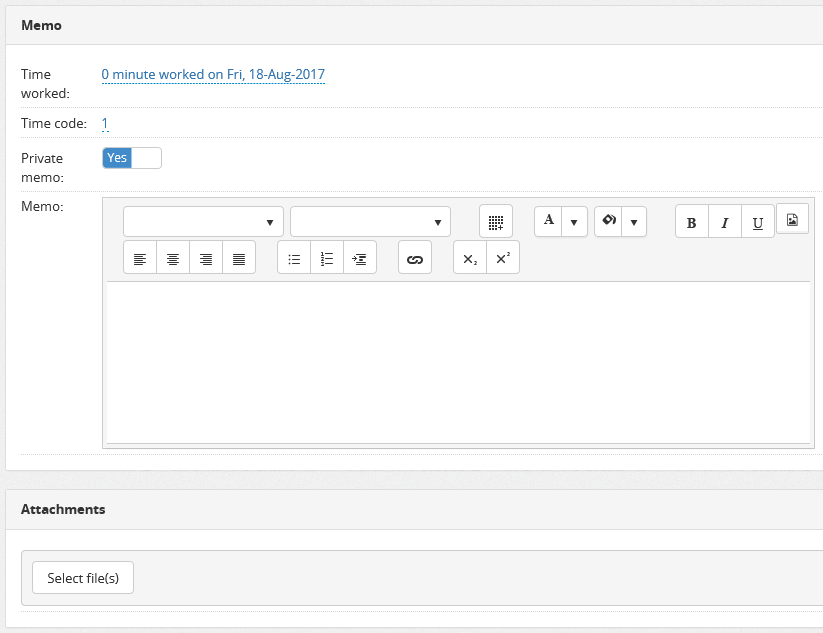This screenshot has height=633, width=823.
Task: Insert an image into the memo
Action: pos(792,220)
